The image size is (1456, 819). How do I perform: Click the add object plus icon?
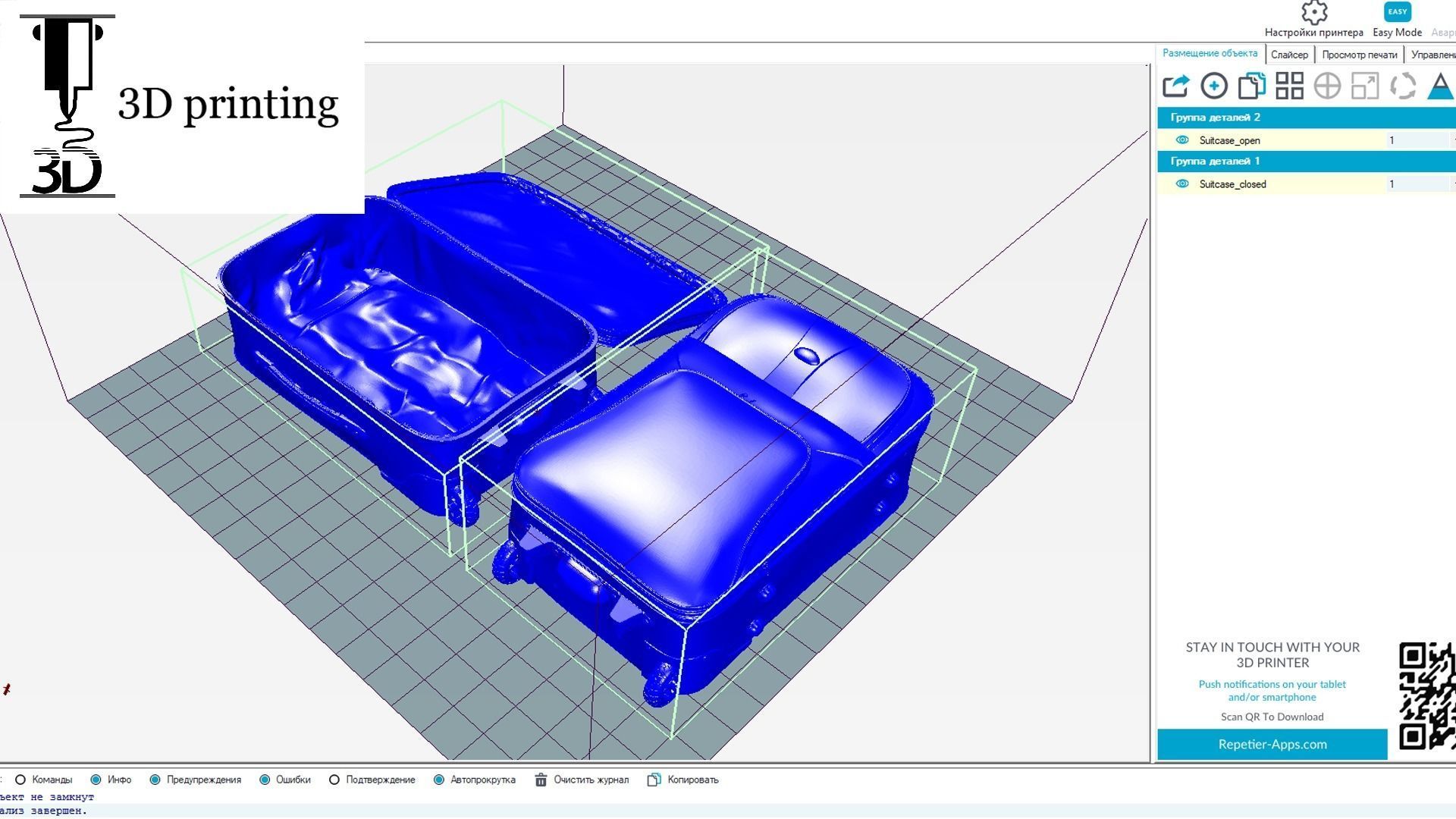click(x=1213, y=86)
